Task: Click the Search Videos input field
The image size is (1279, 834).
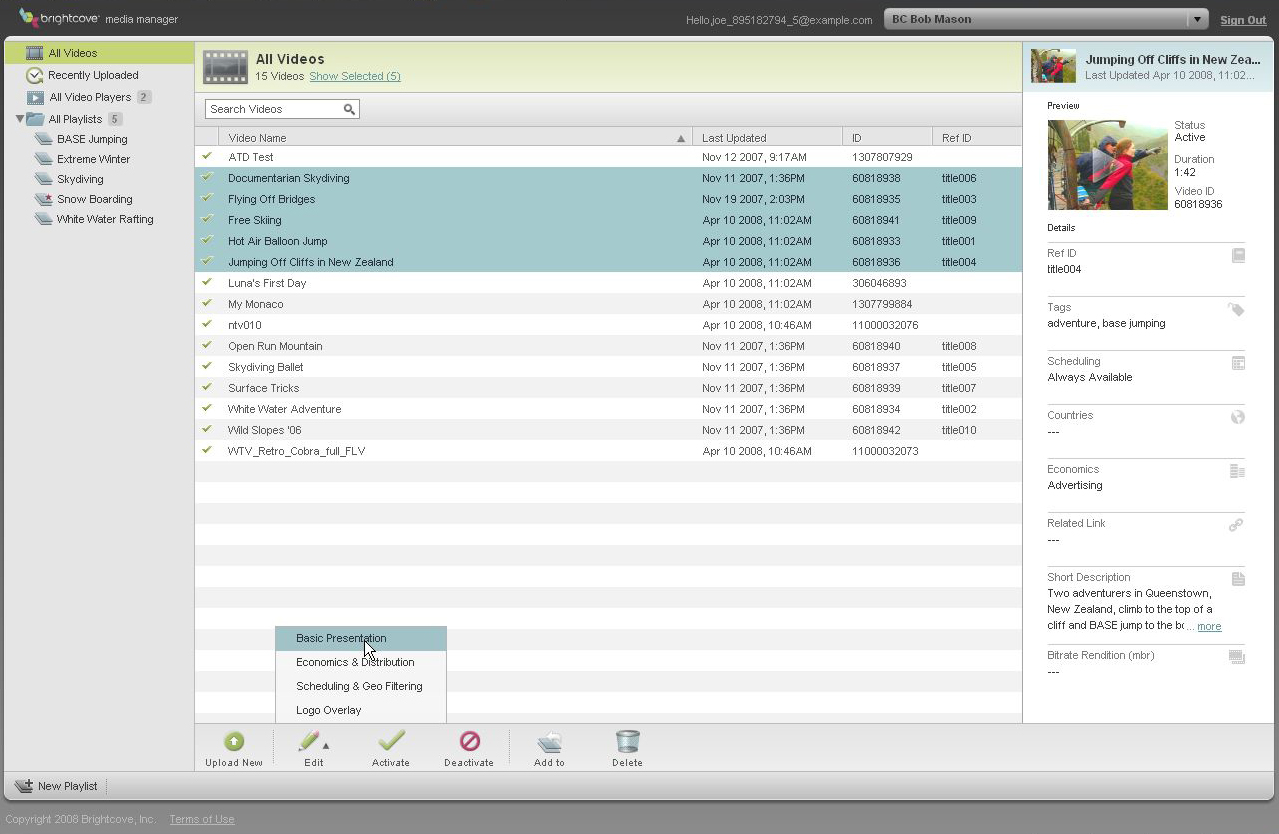Action: [273, 109]
